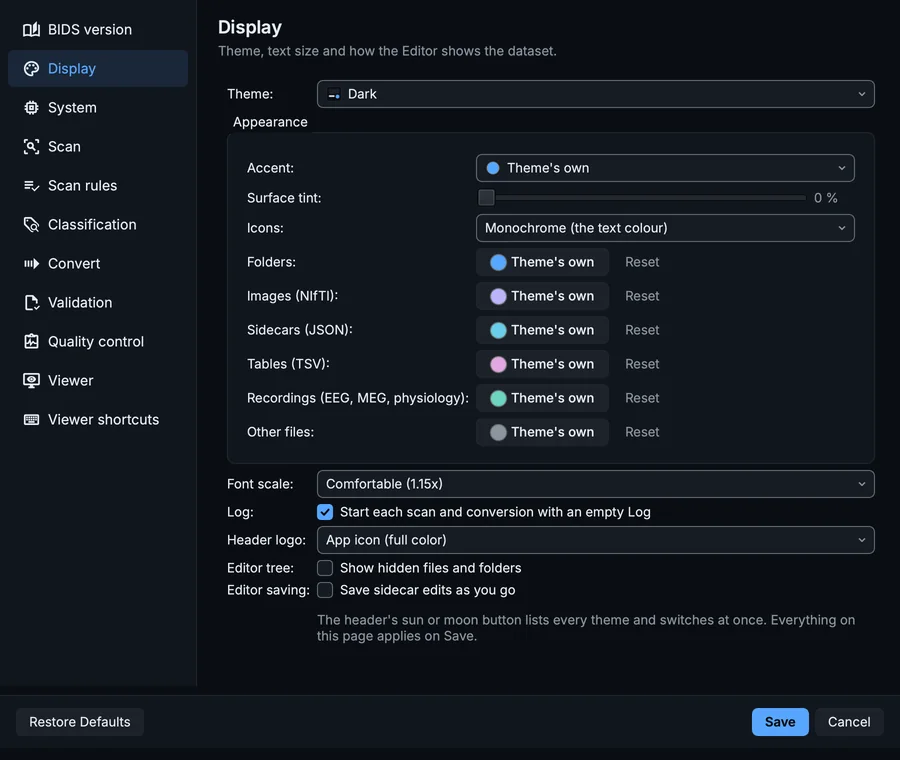900x760 pixels.
Task: Click chevron on Header logo combo box
Action: coord(862,540)
